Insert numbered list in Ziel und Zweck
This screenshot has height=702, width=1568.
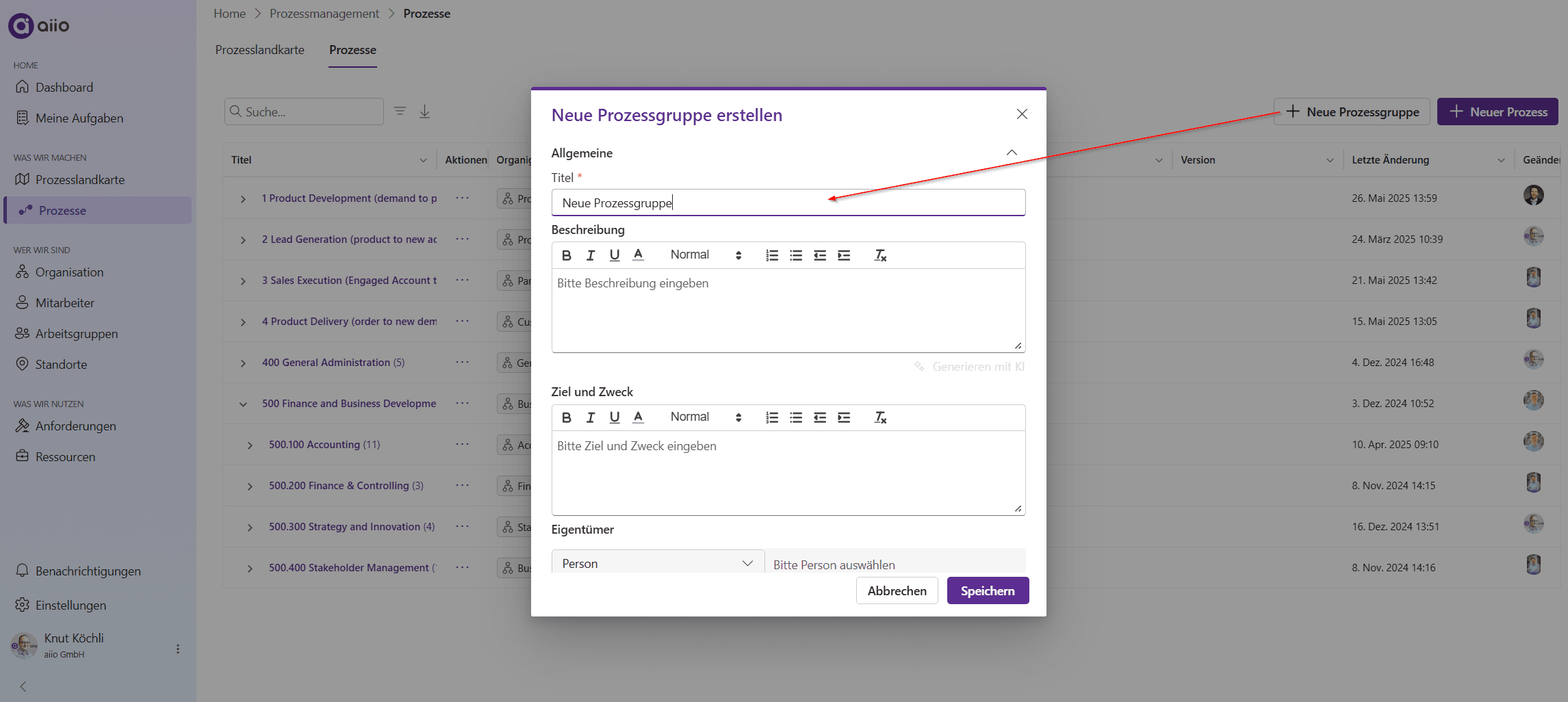(x=772, y=417)
